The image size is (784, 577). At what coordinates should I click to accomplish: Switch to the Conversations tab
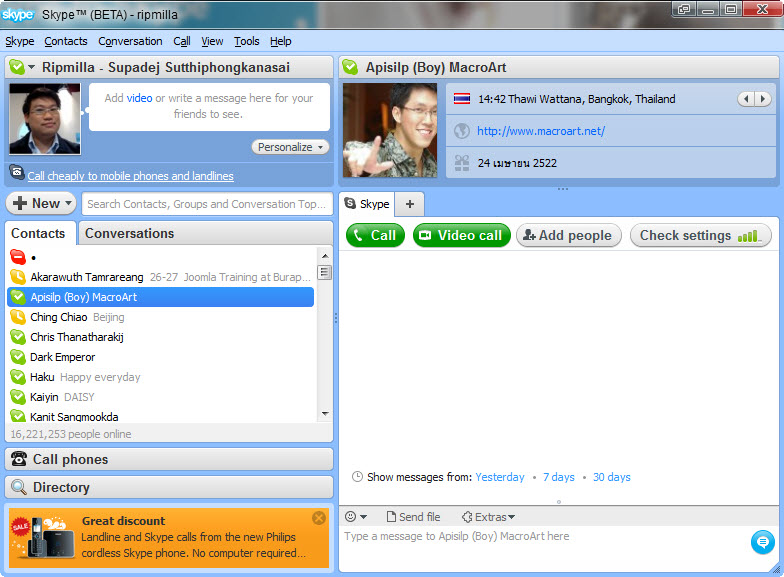coord(129,233)
